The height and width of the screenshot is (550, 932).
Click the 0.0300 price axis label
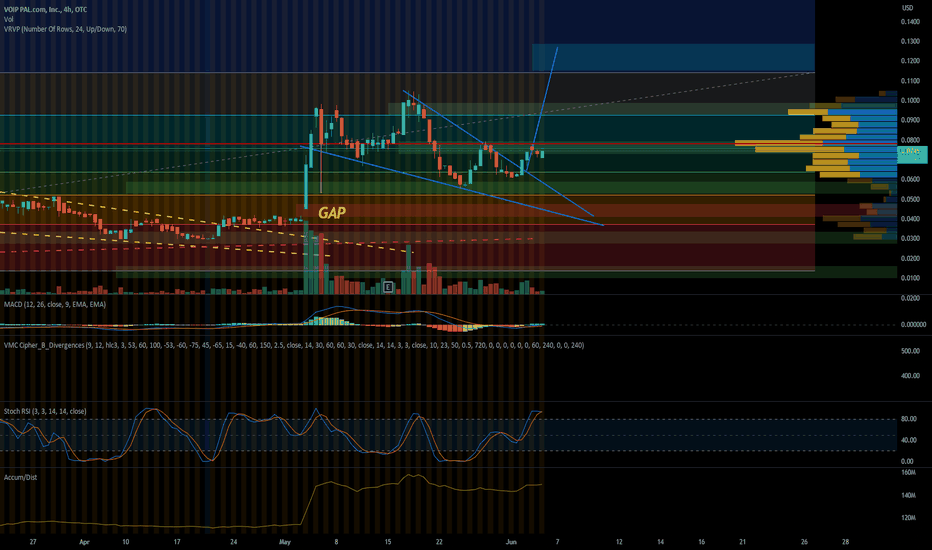[910, 238]
